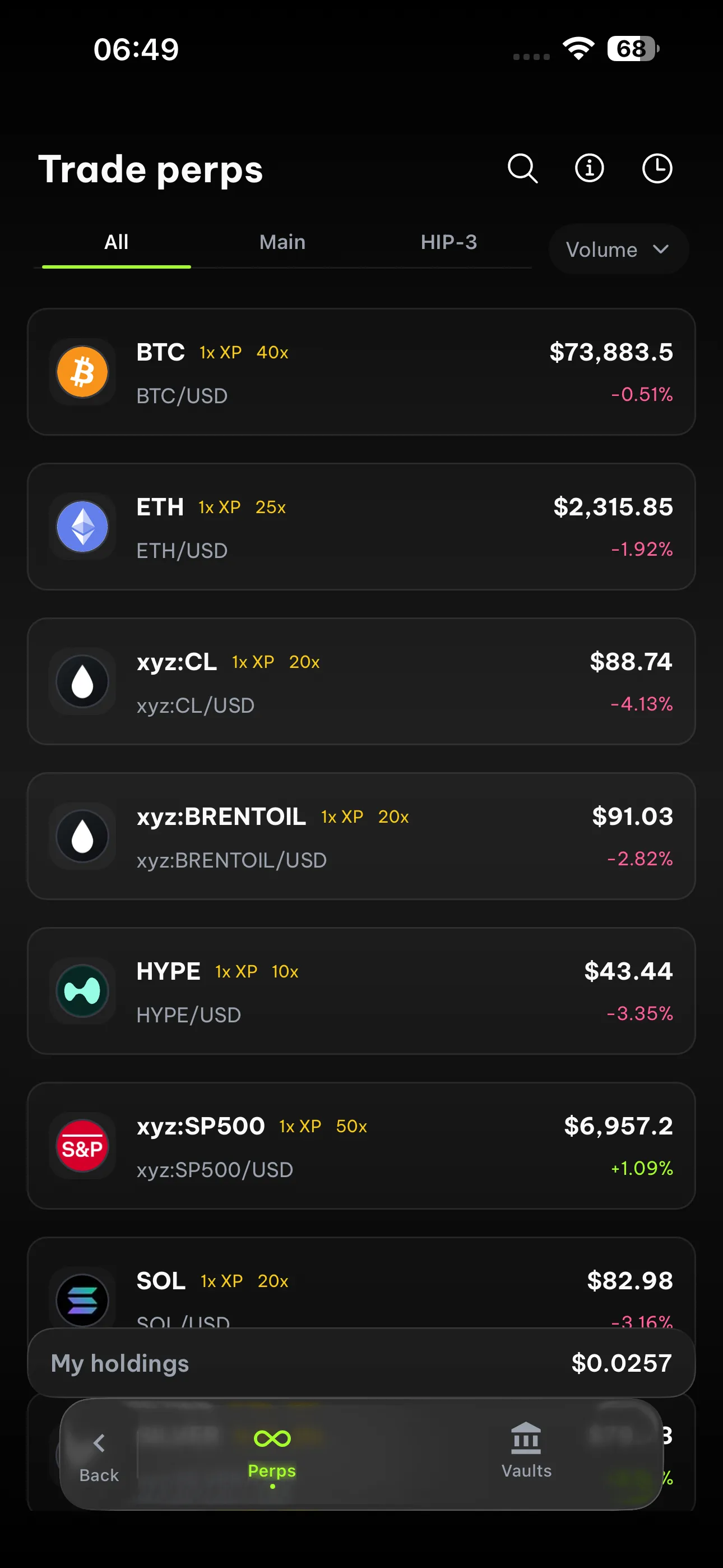Open the My holdings bar

pyautogui.click(x=361, y=1363)
